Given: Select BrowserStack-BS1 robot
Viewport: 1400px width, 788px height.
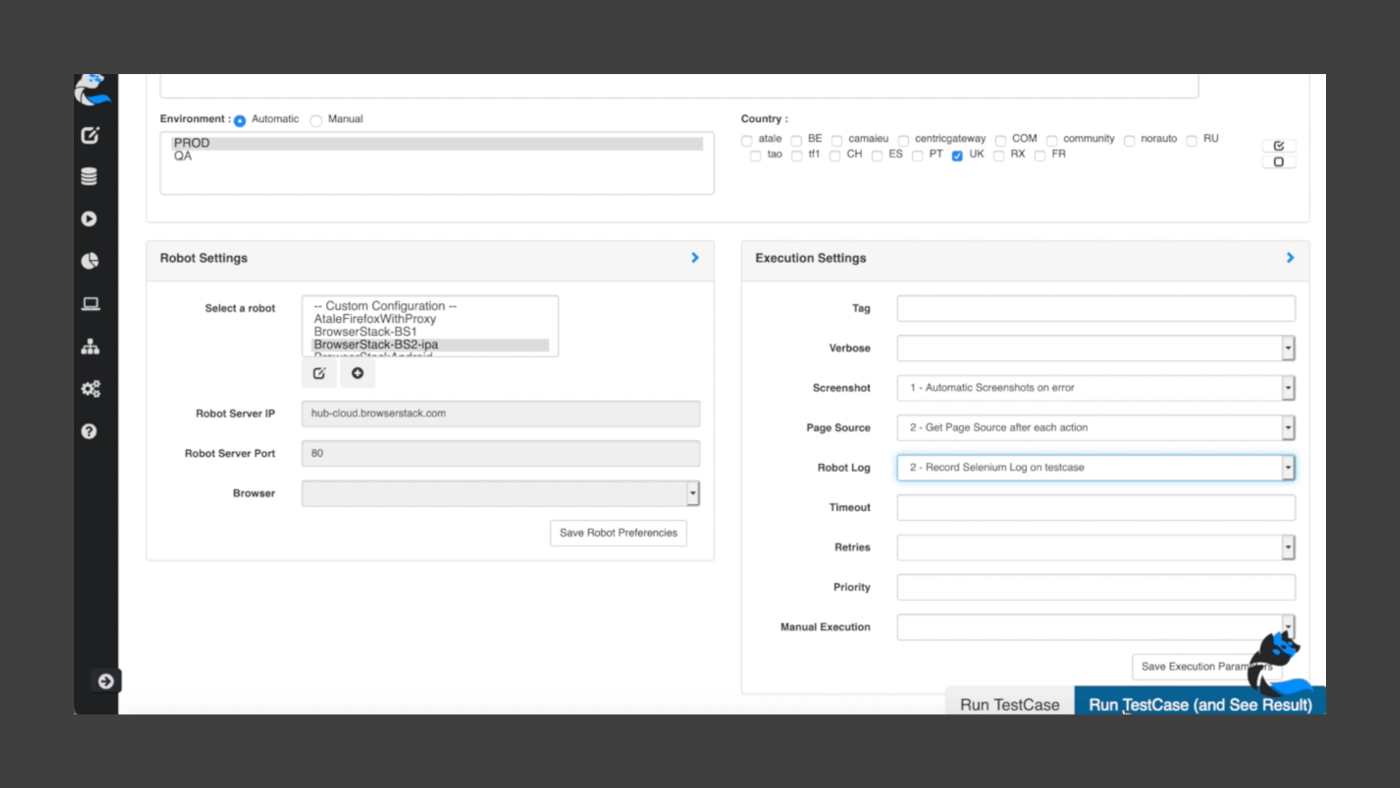Looking at the screenshot, I should (x=430, y=332).
